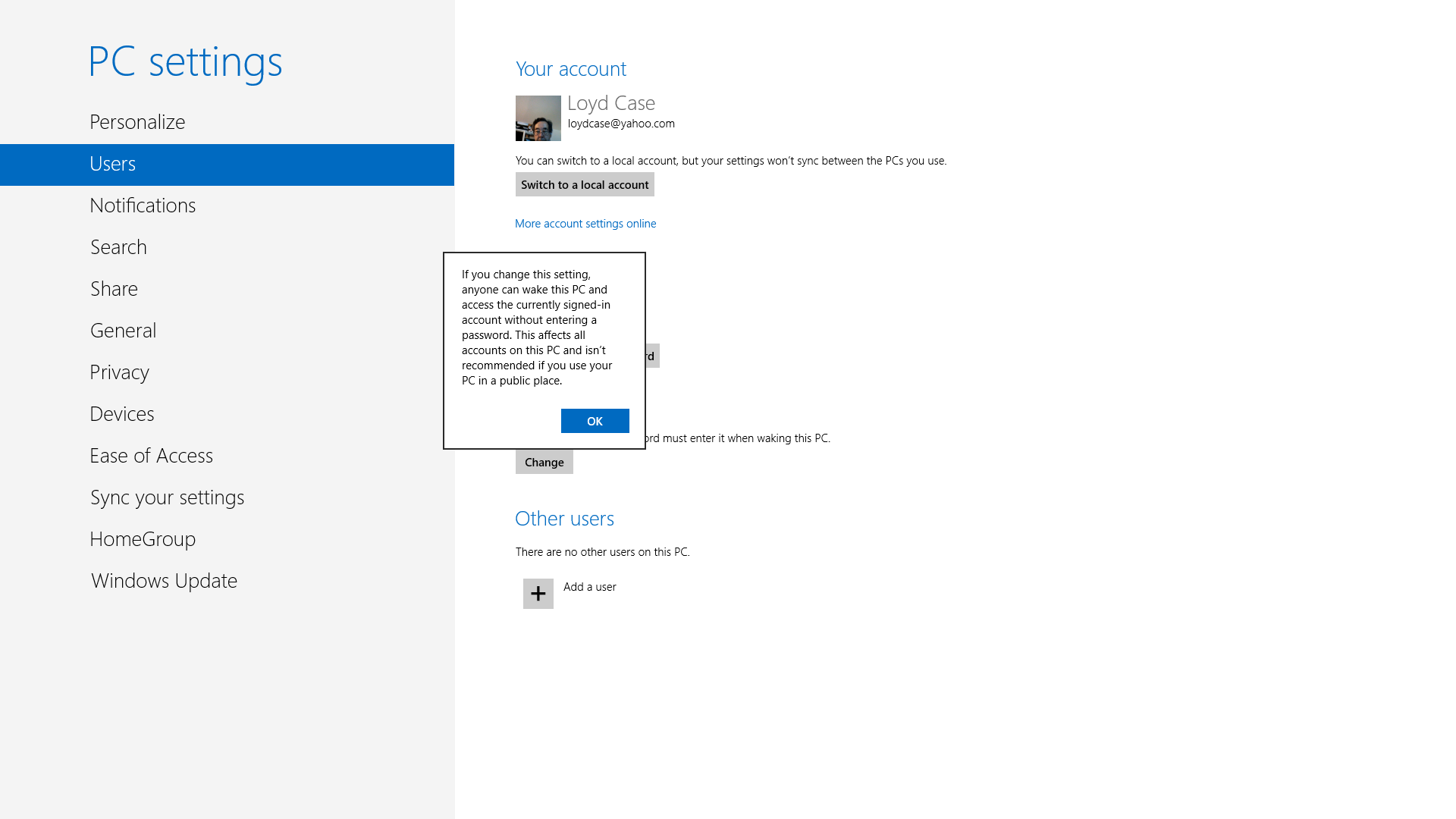The width and height of the screenshot is (1456, 819).
Task: Navigate to the Devices settings
Action: tap(121, 414)
